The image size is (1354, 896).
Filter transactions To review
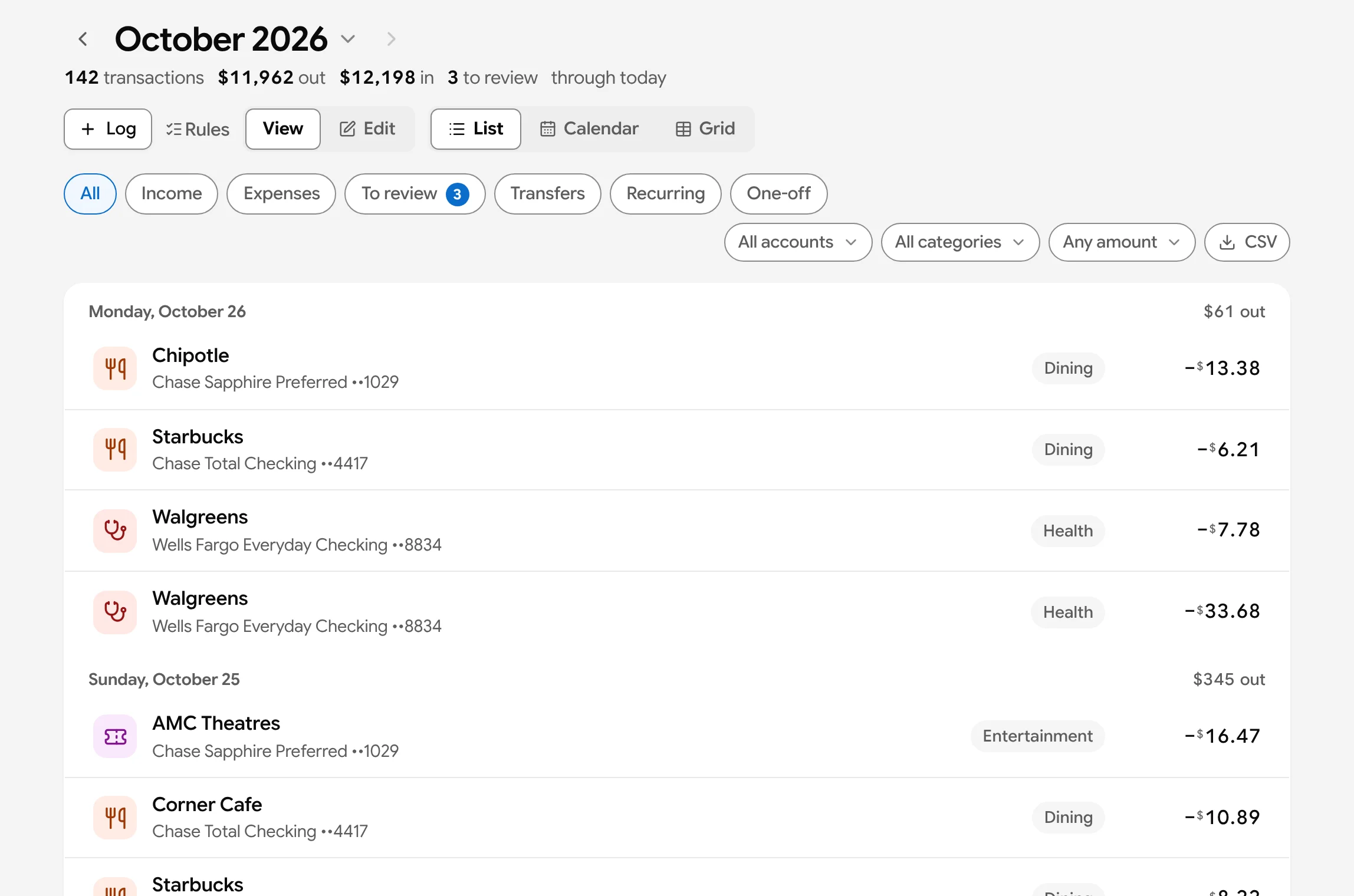[415, 194]
